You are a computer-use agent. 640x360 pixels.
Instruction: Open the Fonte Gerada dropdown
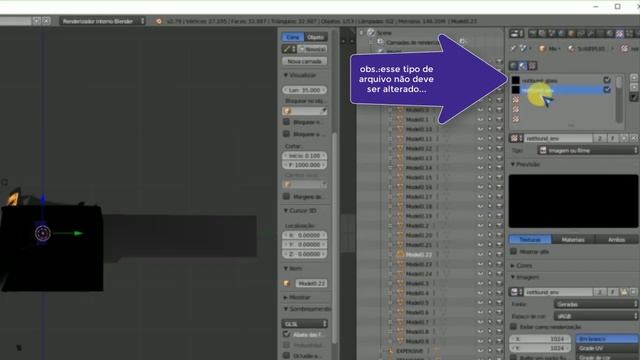click(x=596, y=304)
